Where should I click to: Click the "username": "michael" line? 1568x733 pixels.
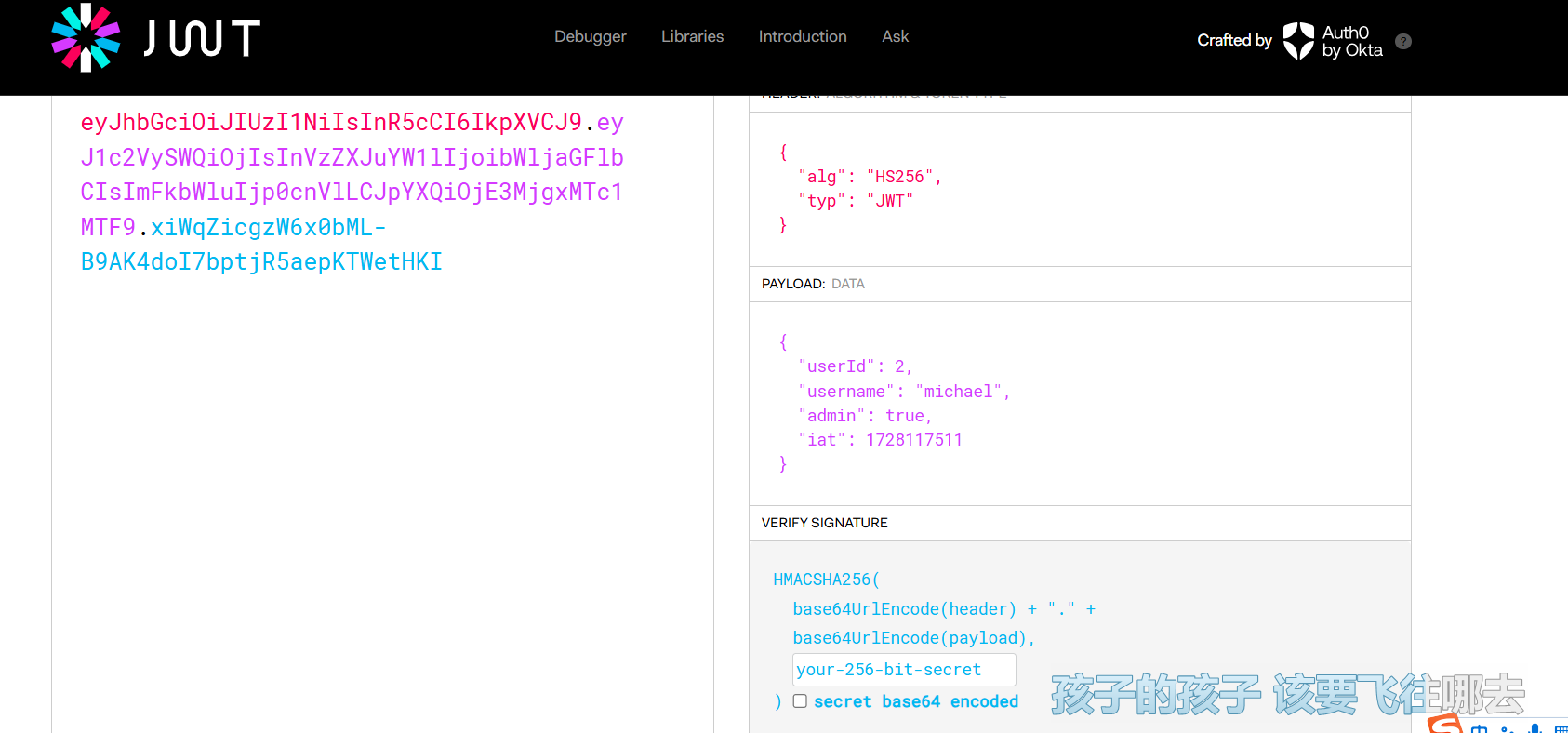coord(904,392)
